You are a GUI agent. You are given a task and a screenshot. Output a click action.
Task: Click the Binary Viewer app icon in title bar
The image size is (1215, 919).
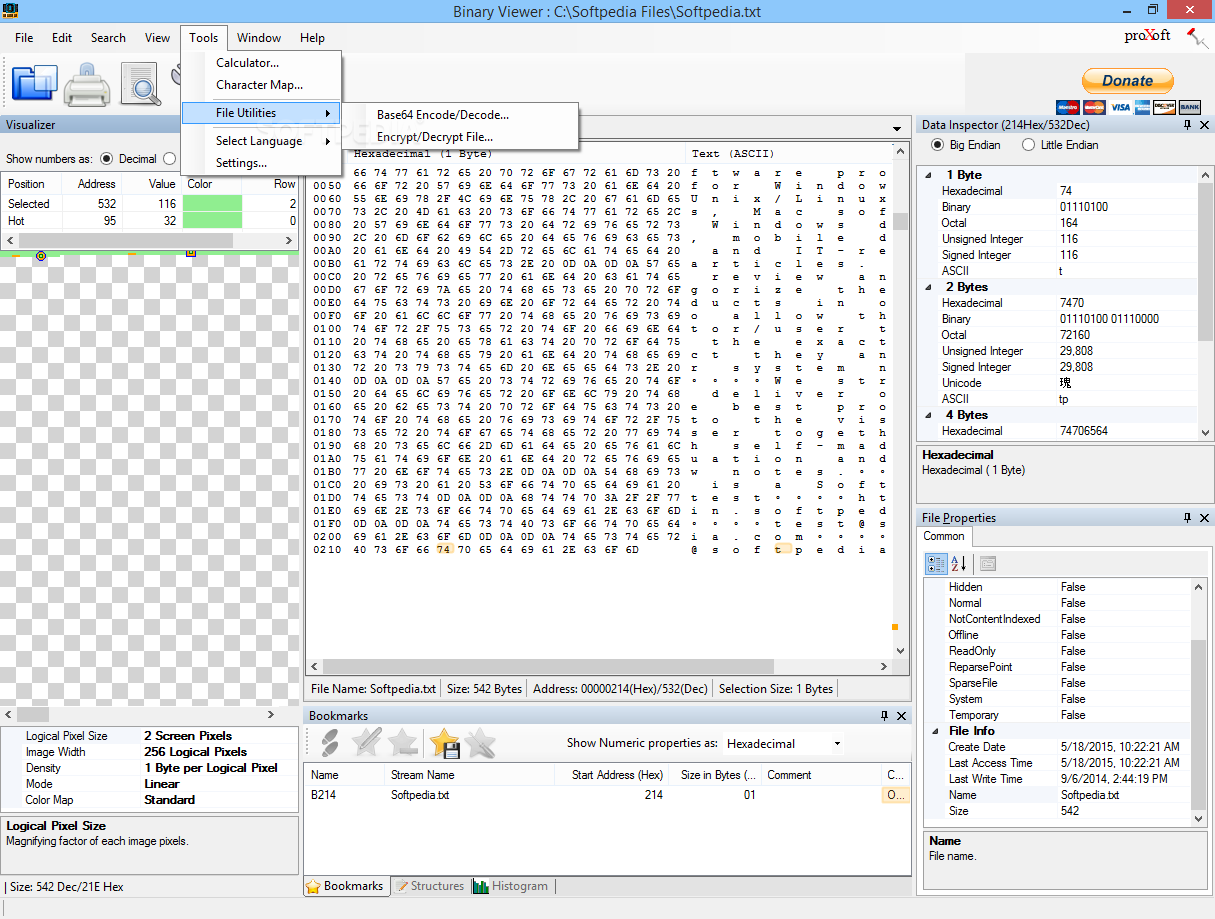pos(11,10)
